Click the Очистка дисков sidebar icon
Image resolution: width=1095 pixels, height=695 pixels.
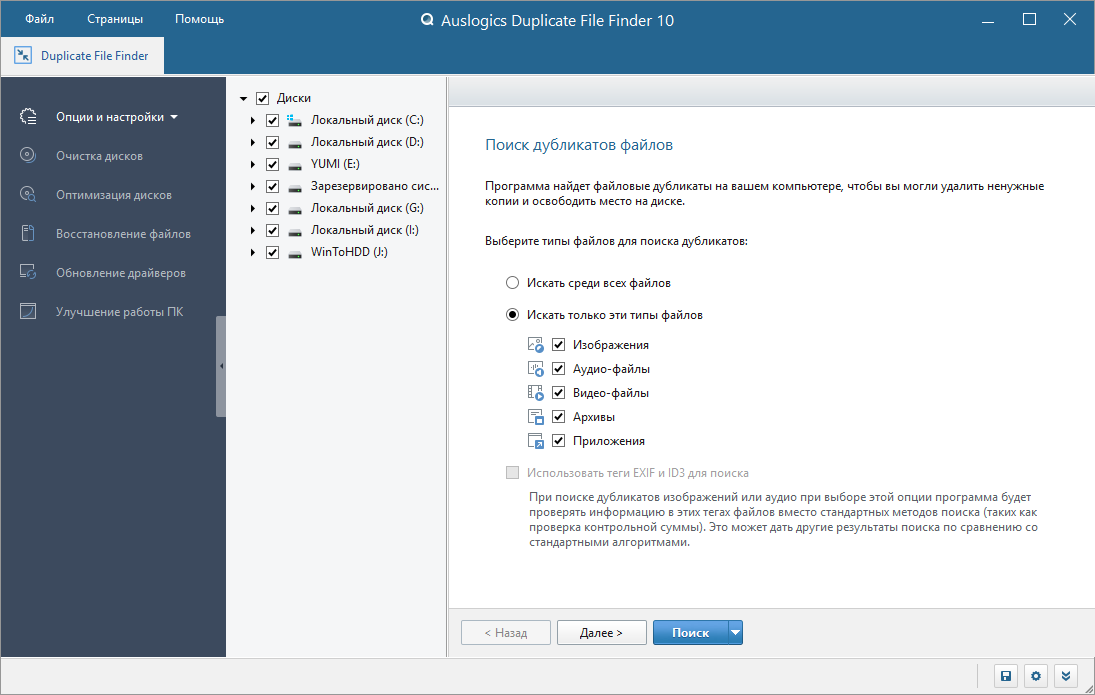pyautogui.click(x=28, y=155)
